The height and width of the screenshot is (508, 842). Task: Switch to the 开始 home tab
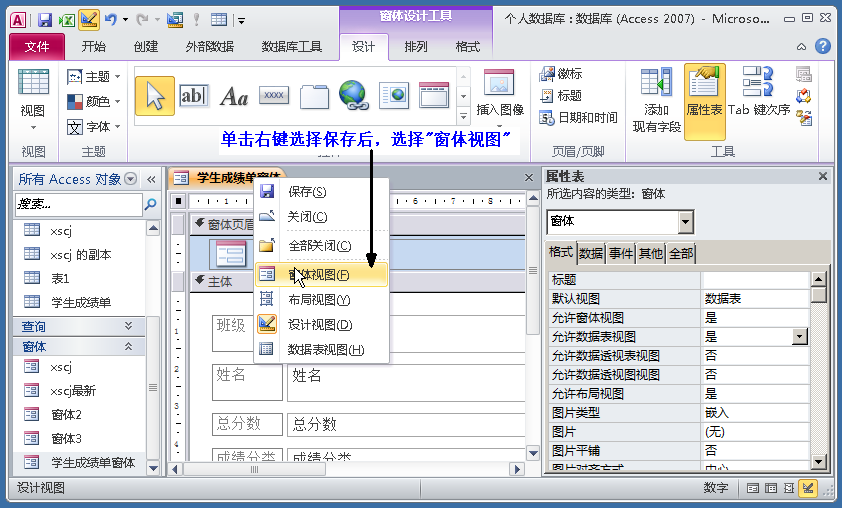(93, 47)
